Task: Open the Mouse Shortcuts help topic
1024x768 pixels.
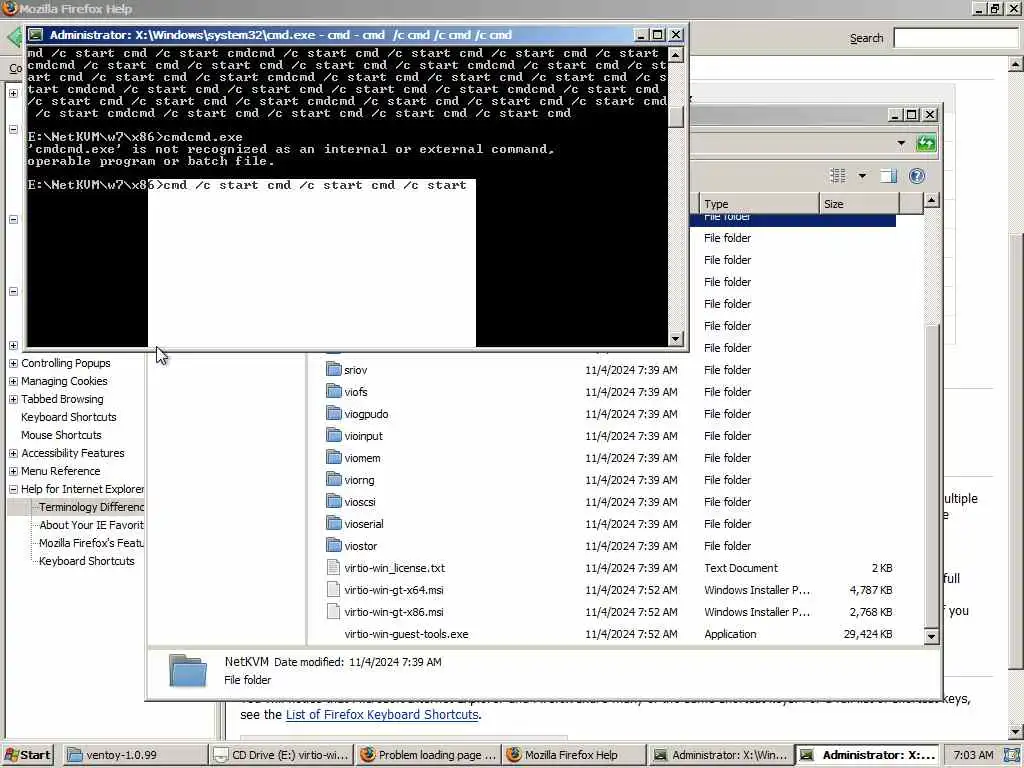Action: coord(61,435)
